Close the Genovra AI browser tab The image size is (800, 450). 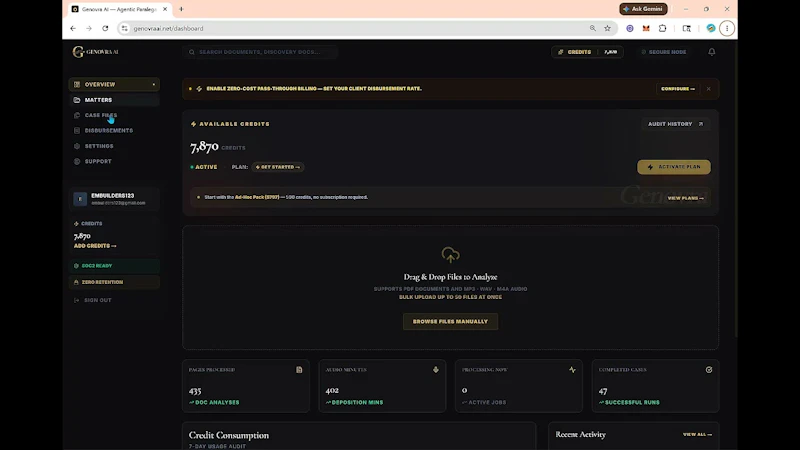(165, 9)
